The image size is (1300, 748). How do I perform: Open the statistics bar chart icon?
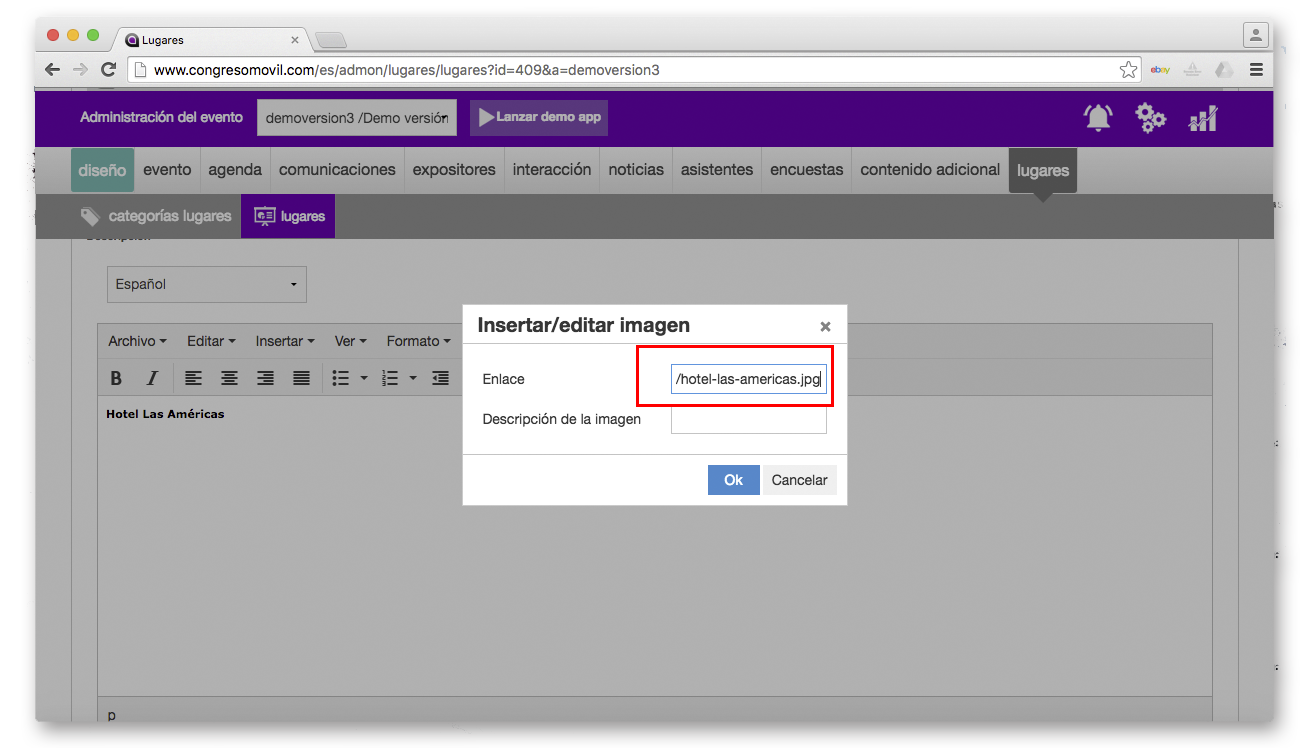1203,118
